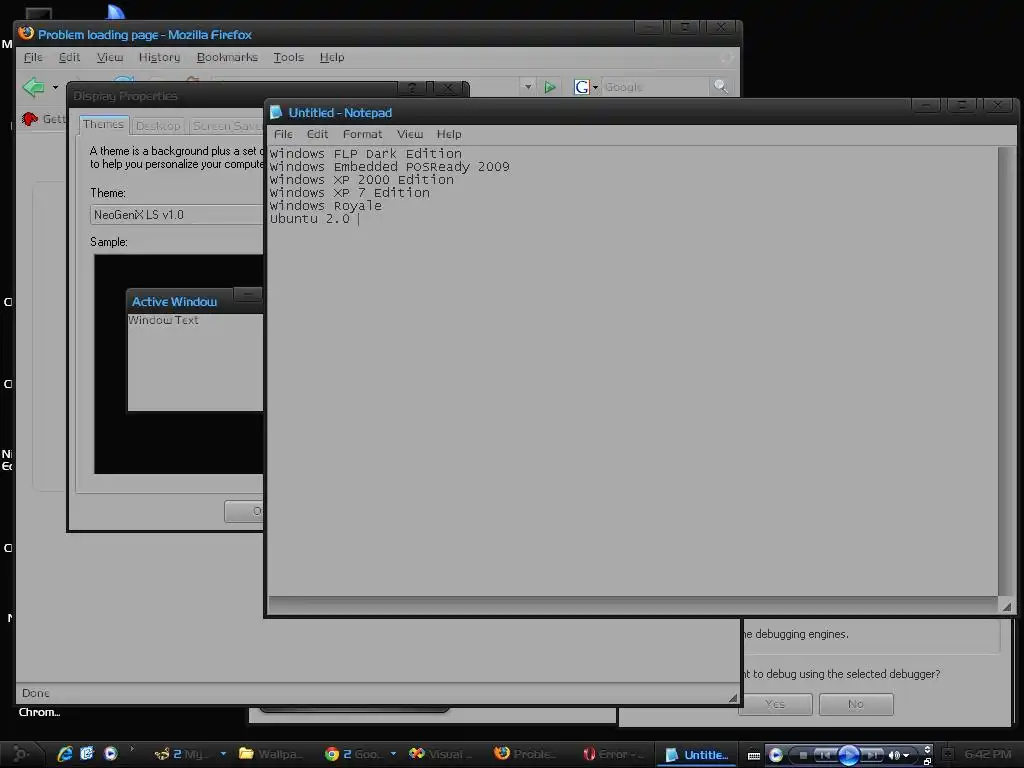This screenshot has width=1024, height=768.
Task: Open Notepad Help menu
Action: pyautogui.click(x=449, y=135)
